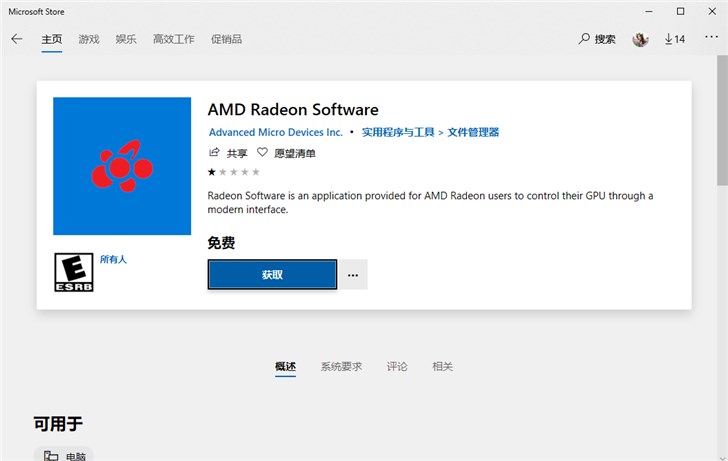Image resolution: width=728 pixels, height=461 pixels.
Task: Open downloads and updates (14)
Action: [674, 39]
